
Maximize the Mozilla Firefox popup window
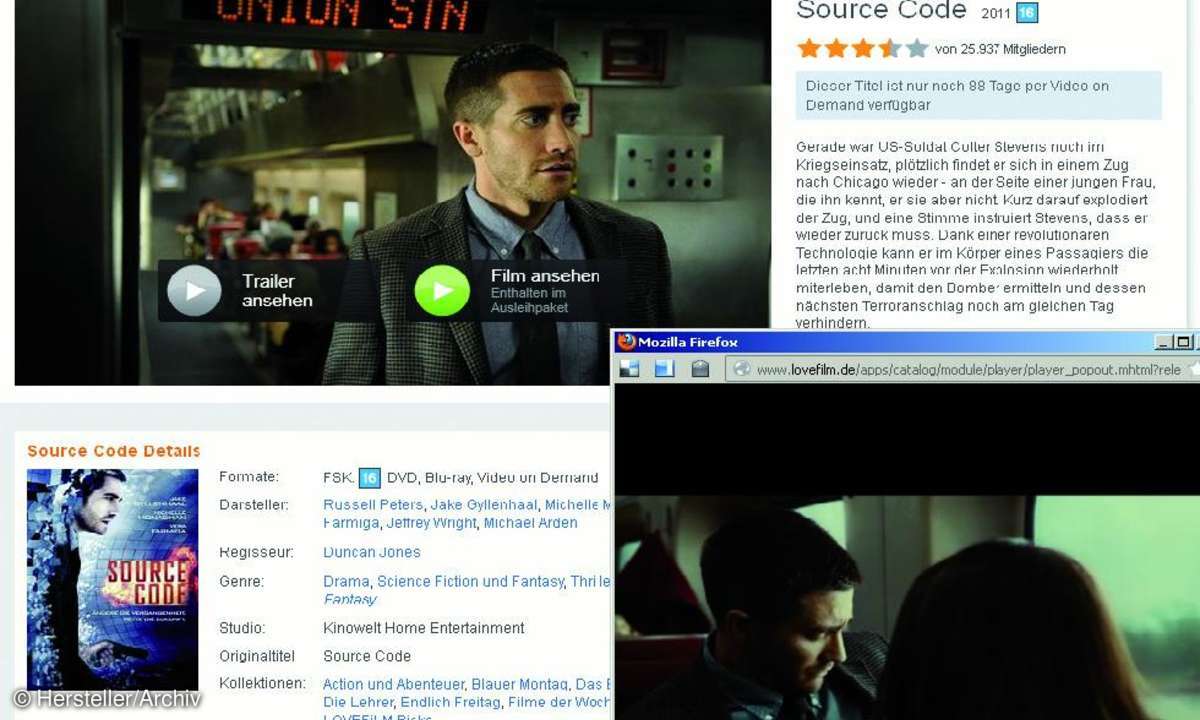click(1184, 342)
